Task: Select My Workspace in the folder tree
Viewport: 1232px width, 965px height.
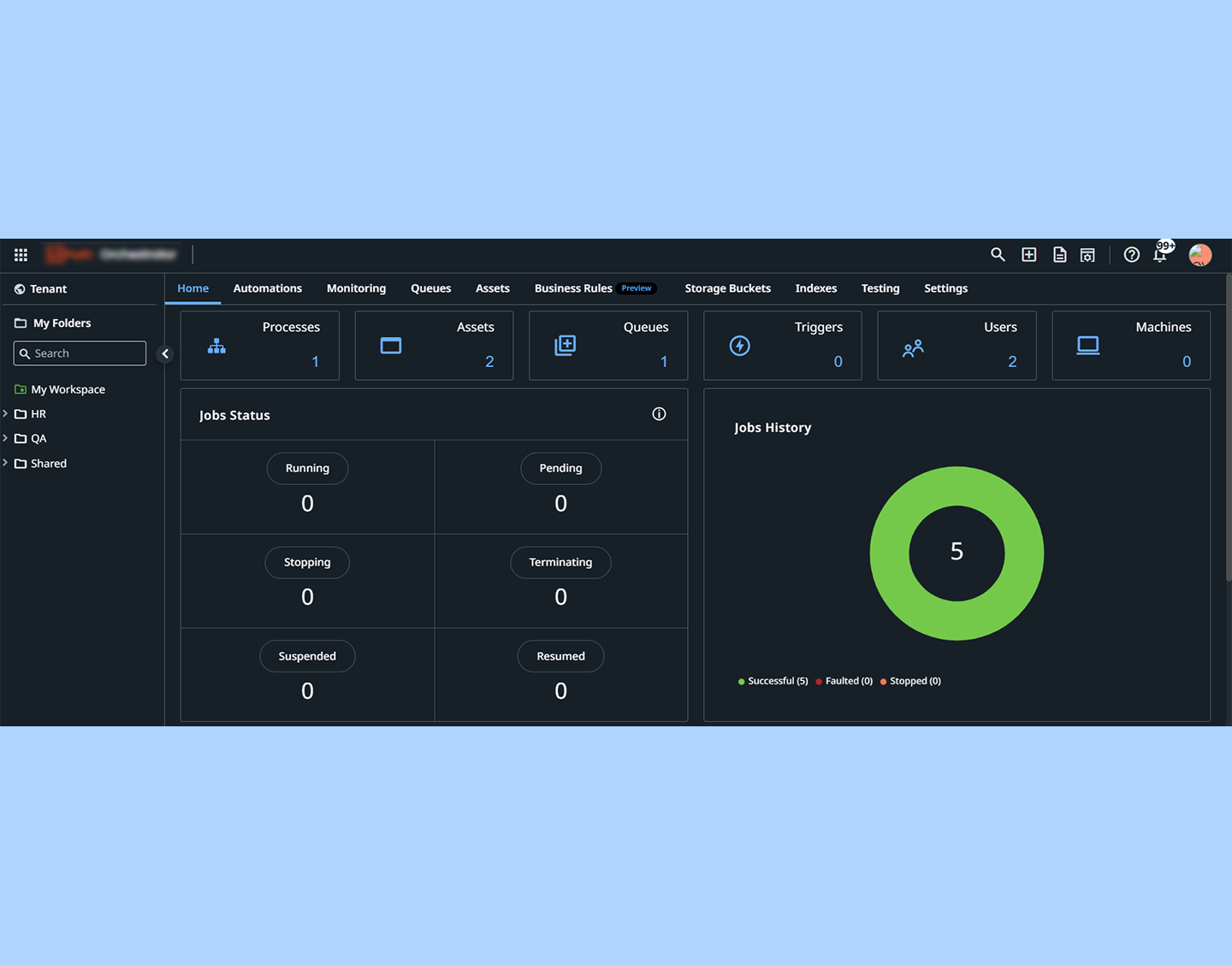Action: coord(68,389)
